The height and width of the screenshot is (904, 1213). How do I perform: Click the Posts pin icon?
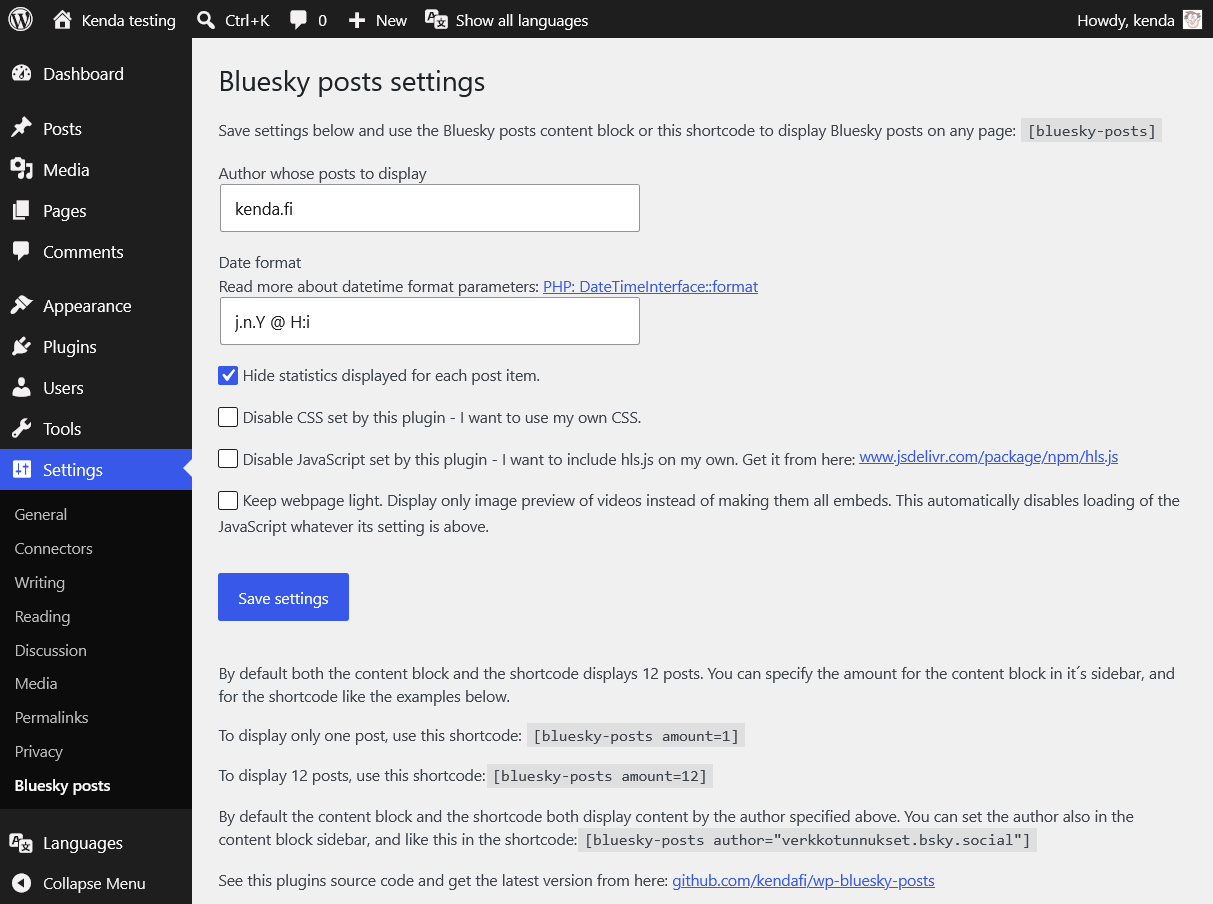click(21, 128)
